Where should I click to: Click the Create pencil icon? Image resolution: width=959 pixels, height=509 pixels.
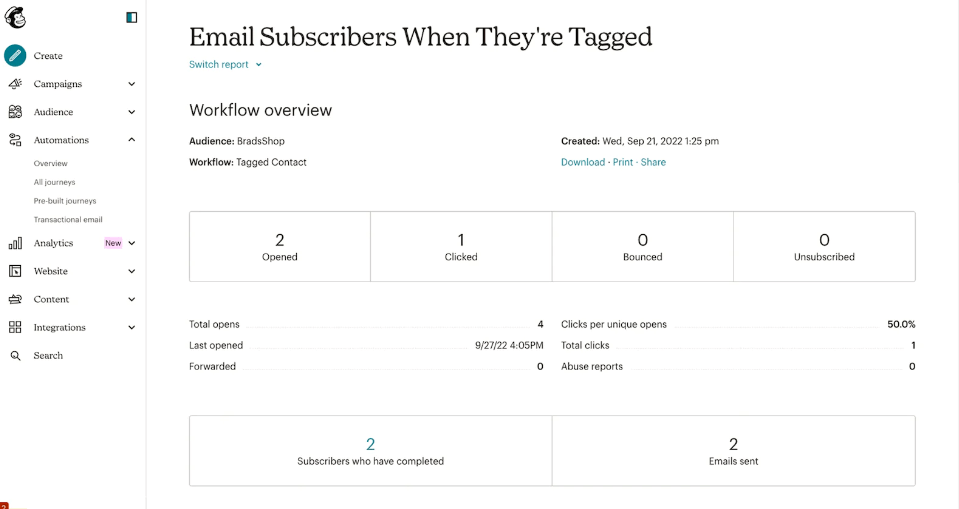click(15, 56)
